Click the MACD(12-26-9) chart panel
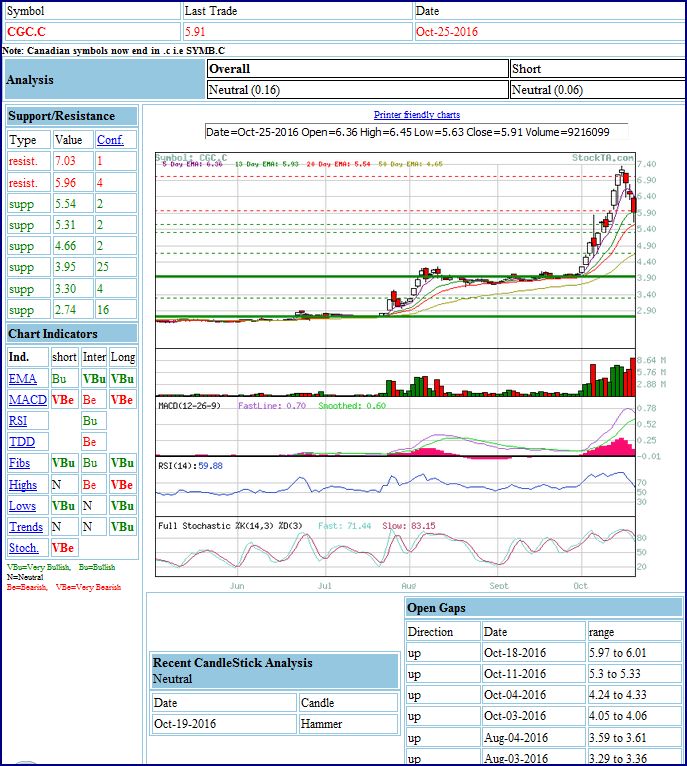 (395, 432)
